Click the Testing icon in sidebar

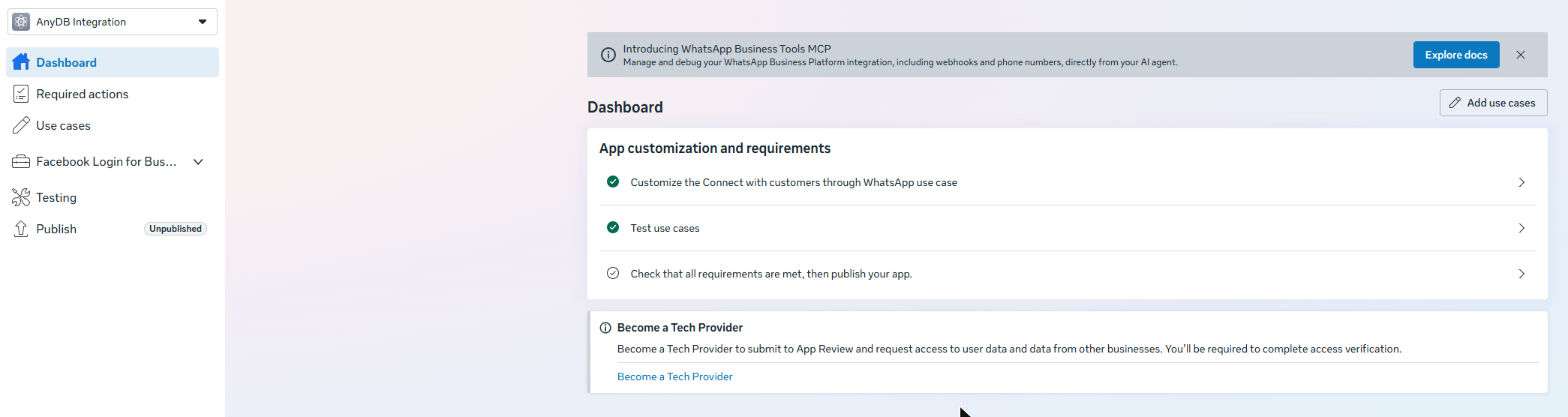[x=20, y=198]
